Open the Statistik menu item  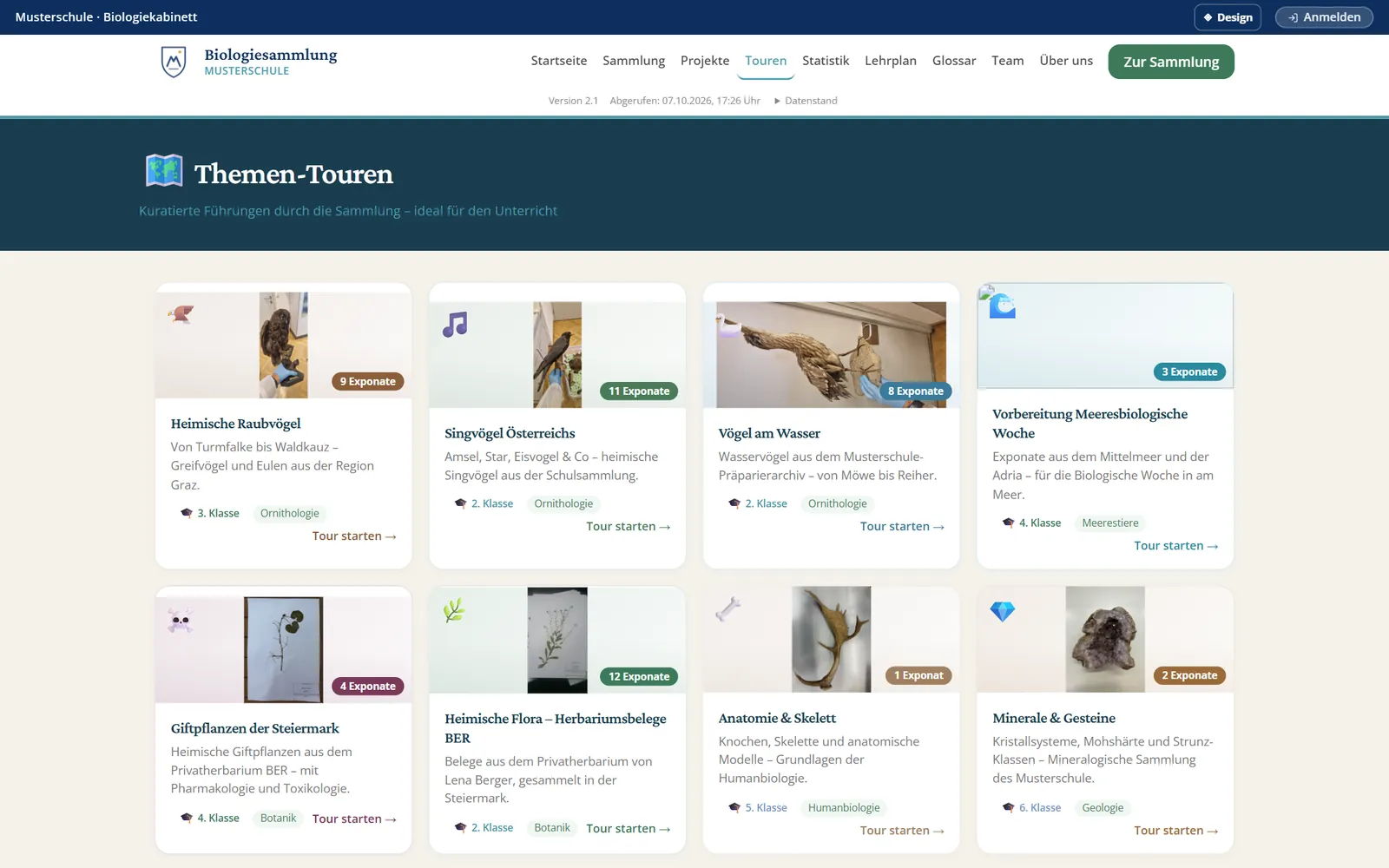(826, 61)
